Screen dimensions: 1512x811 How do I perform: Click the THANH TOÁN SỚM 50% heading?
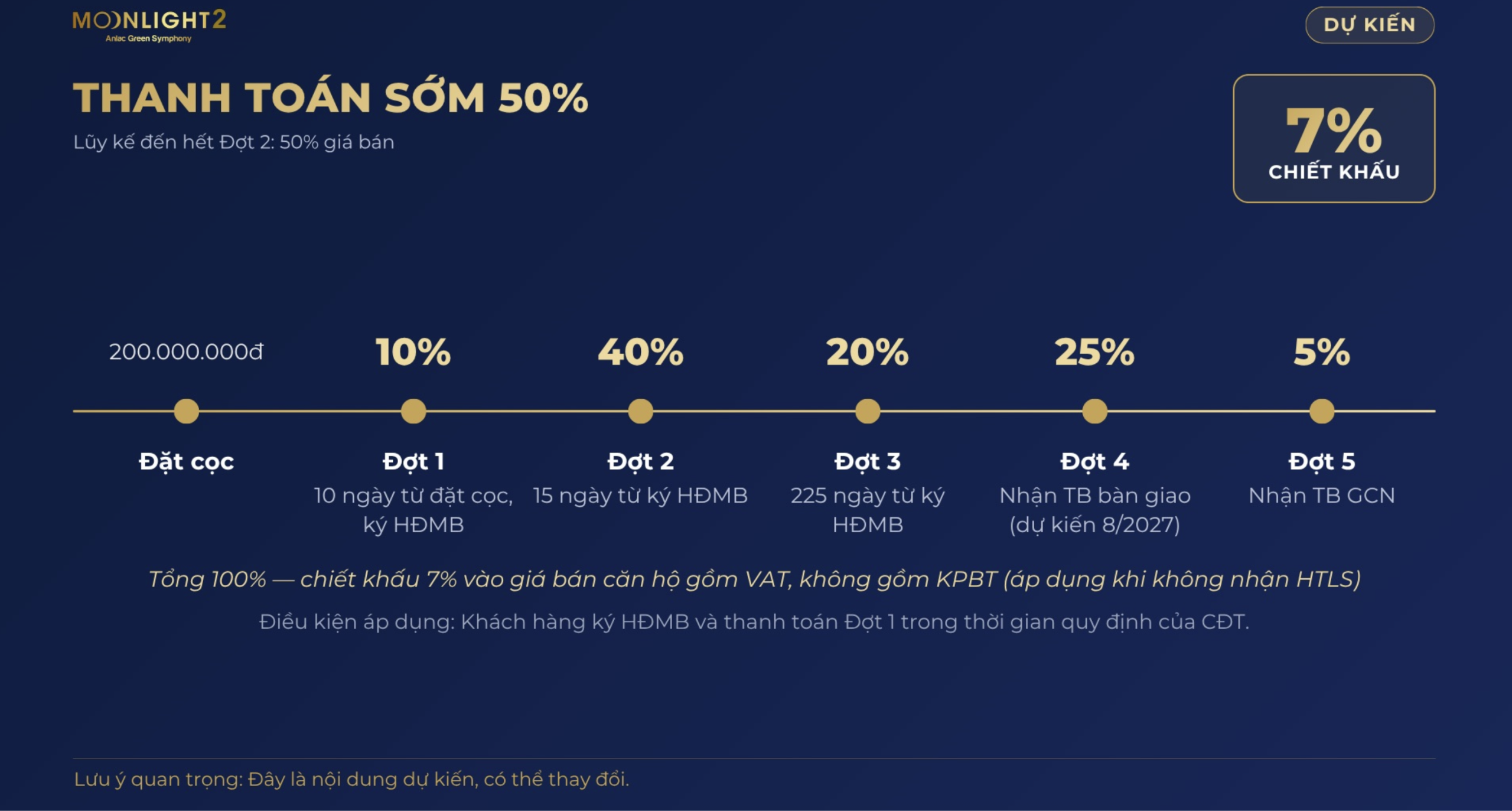331,97
